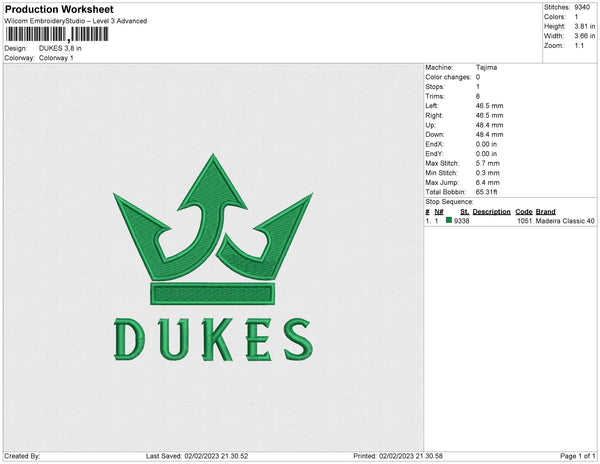Click the Machine value 'Tajima'
The width and height of the screenshot is (600, 464).
coord(486,67)
